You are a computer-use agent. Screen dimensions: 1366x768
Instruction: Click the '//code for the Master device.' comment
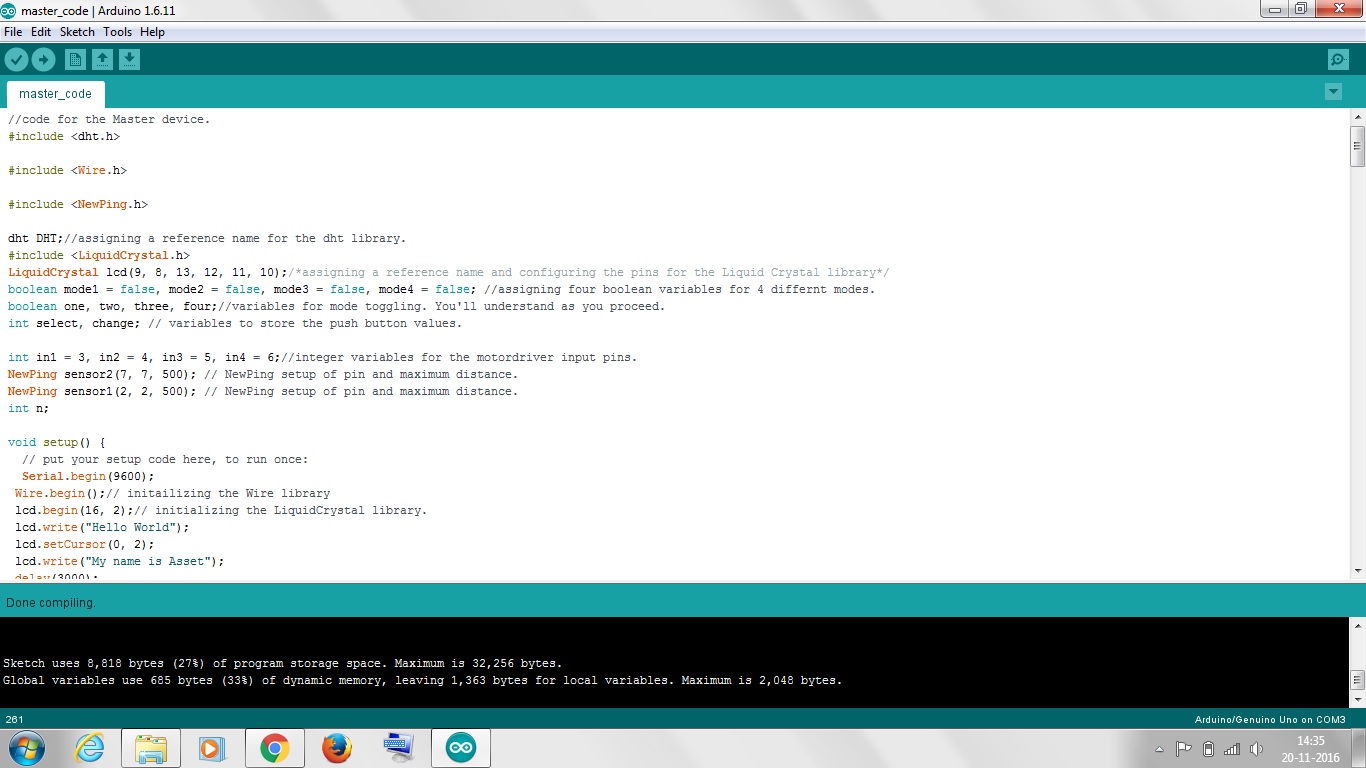click(109, 119)
